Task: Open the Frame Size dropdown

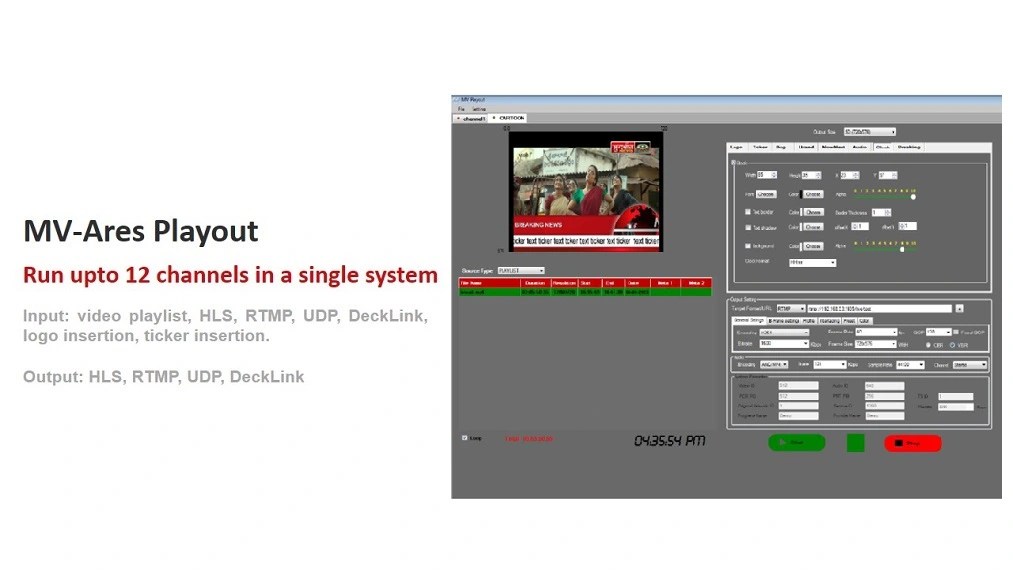Action: coord(876,344)
